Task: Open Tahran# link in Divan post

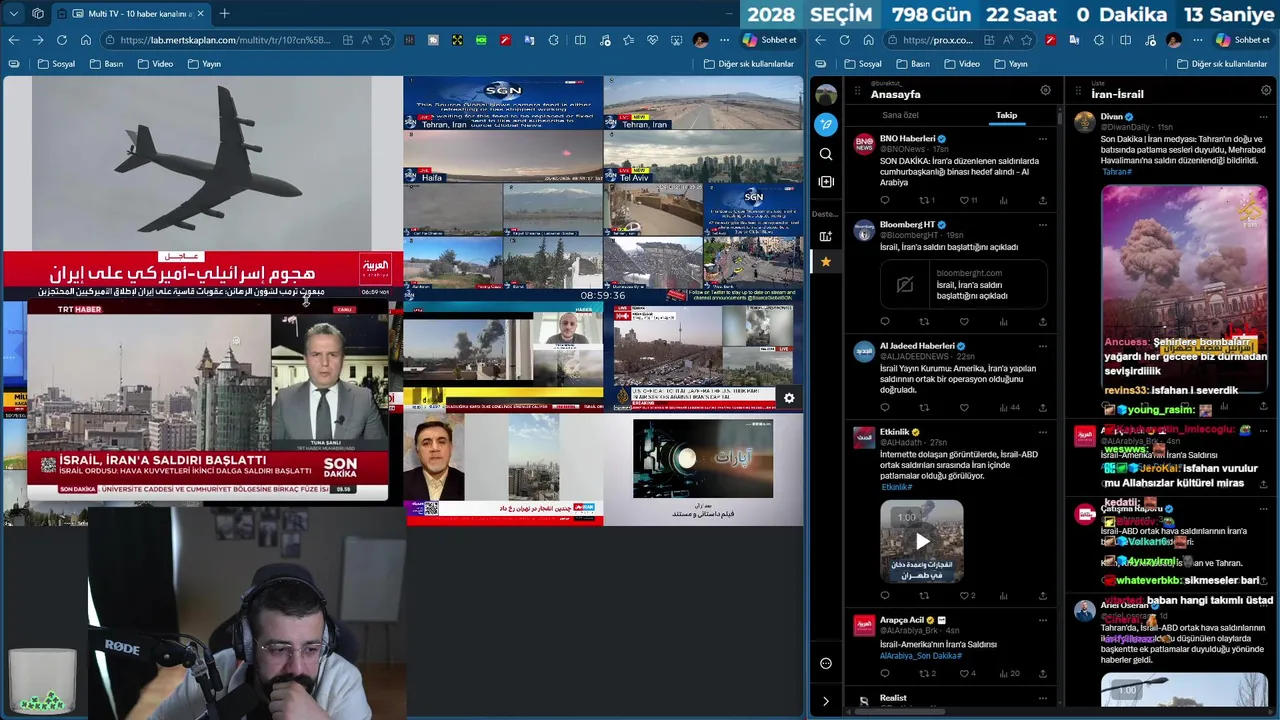Action: tap(1117, 172)
